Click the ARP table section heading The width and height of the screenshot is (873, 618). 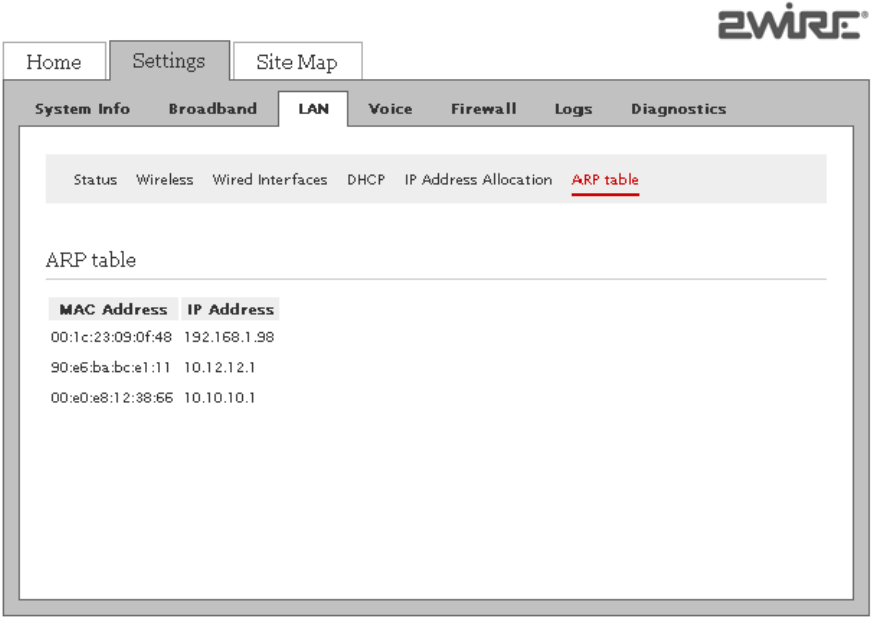click(91, 260)
